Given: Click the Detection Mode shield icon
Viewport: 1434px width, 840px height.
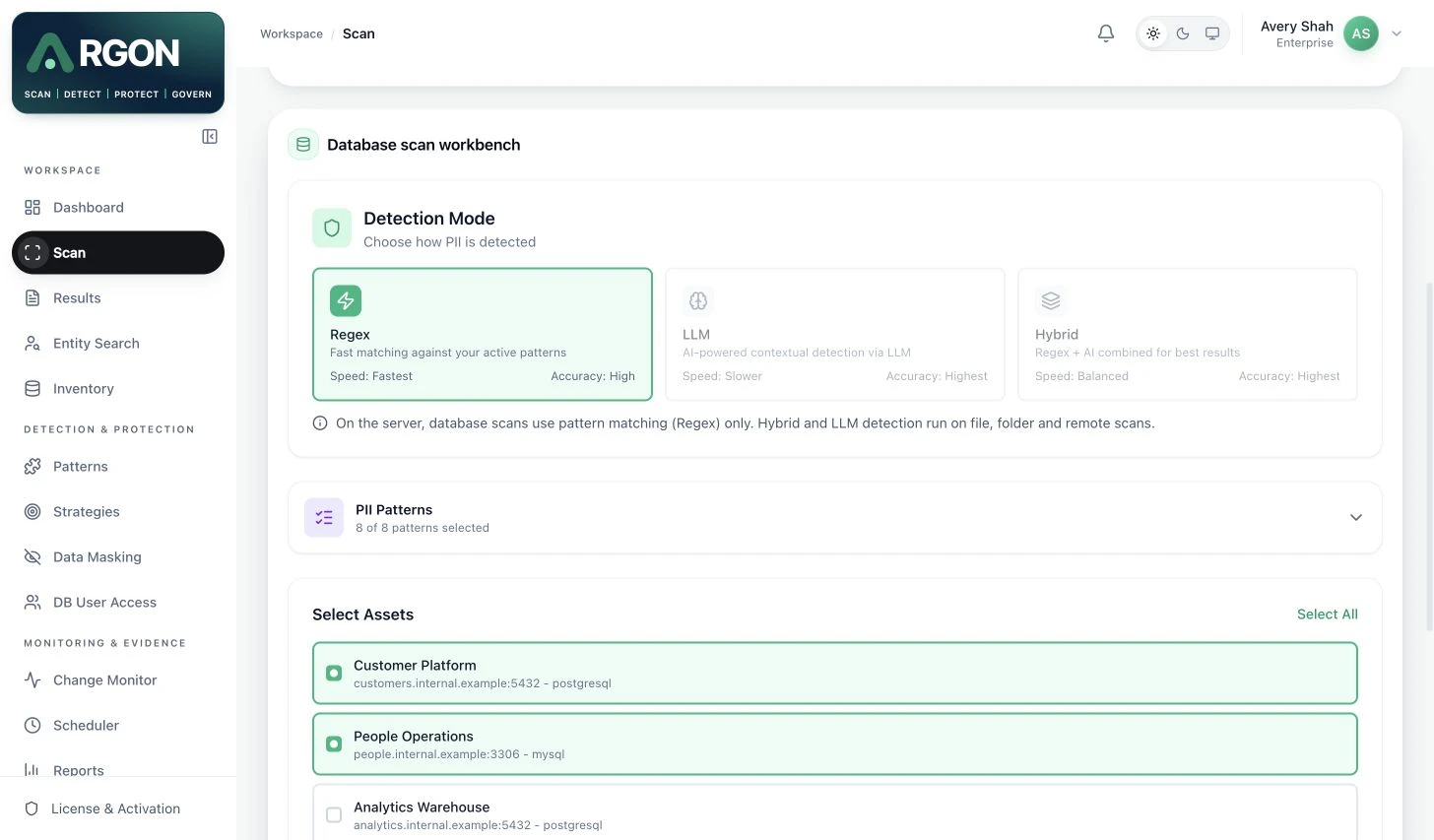Looking at the screenshot, I should coord(332,228).
